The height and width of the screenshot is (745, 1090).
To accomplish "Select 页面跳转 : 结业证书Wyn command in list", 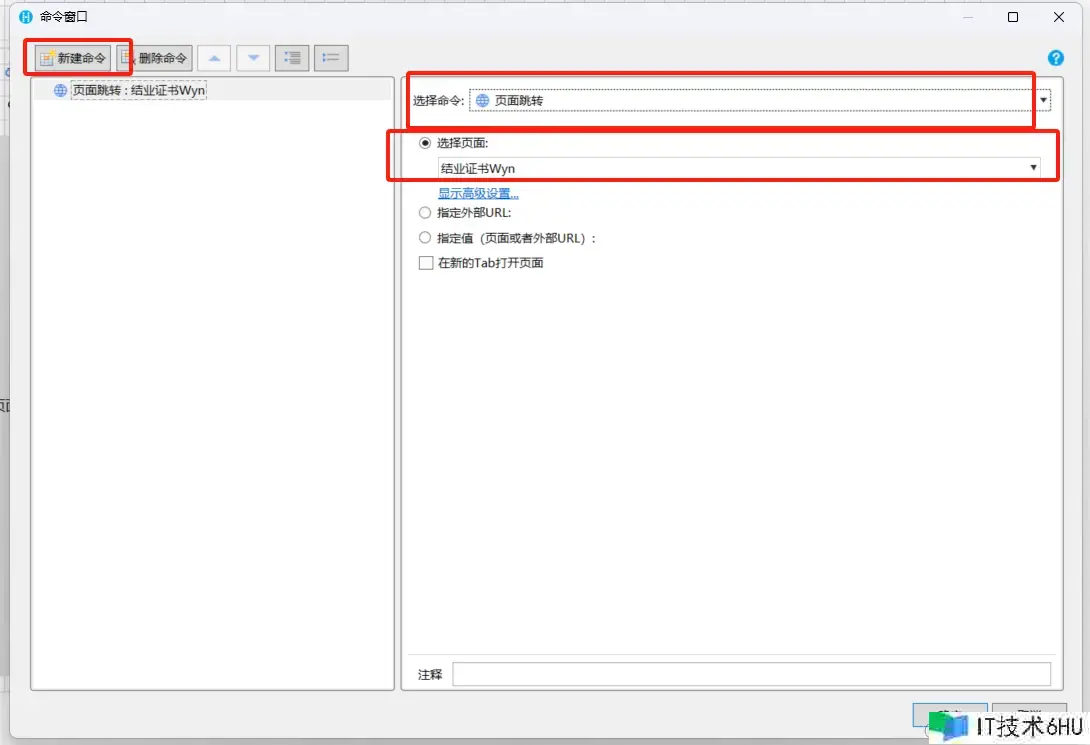I will point(138,91).
